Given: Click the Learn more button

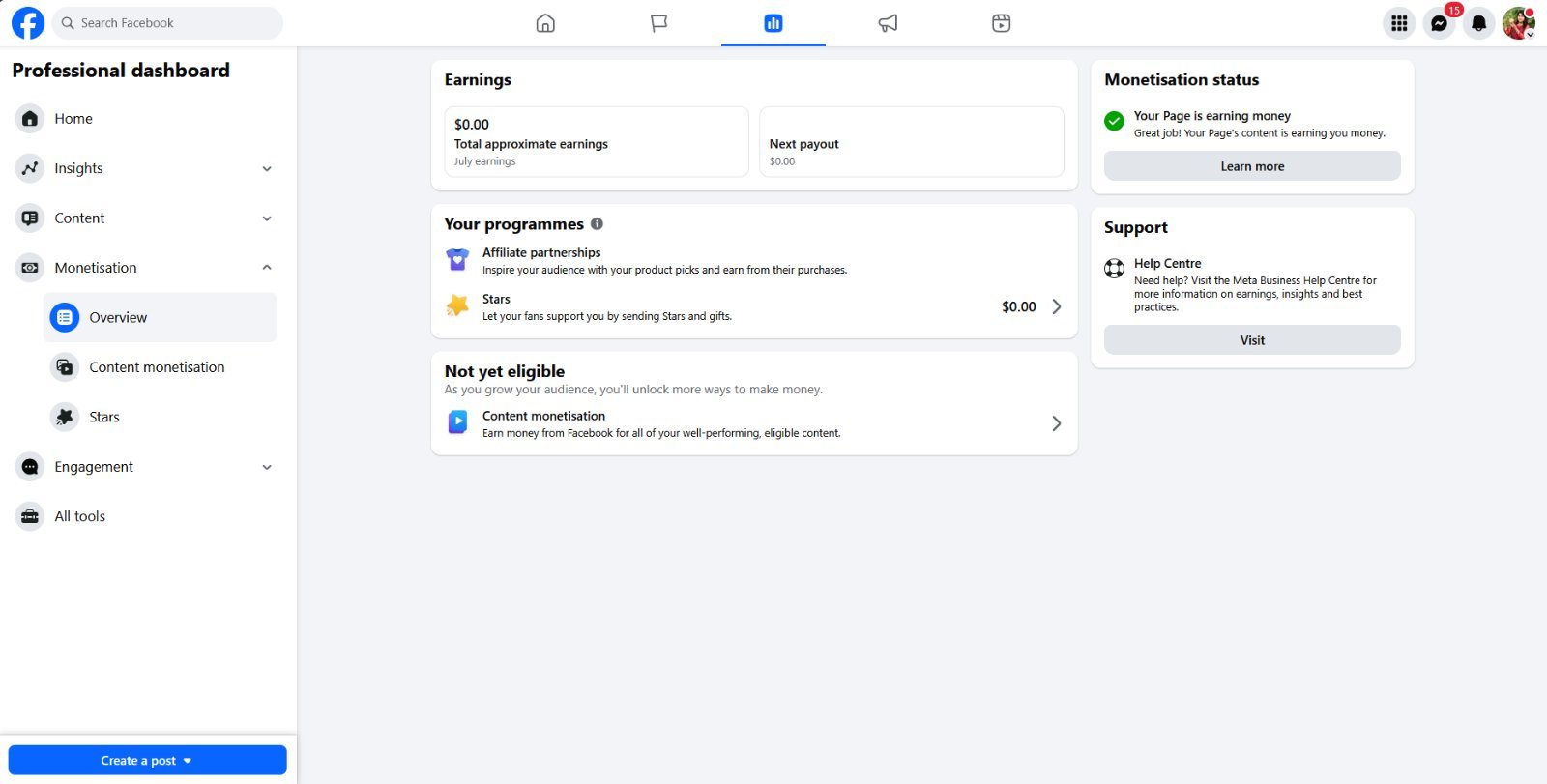Looking at the screenshot, I should (1252, 166).
